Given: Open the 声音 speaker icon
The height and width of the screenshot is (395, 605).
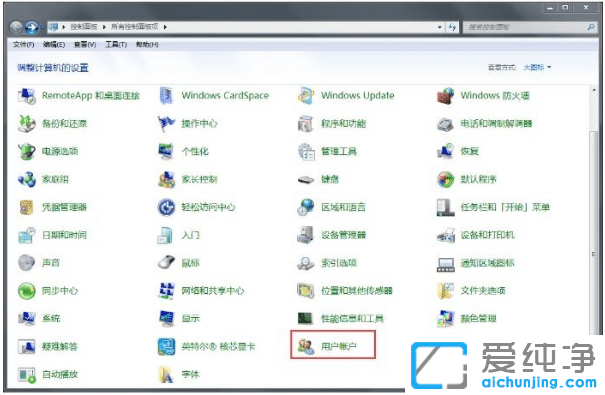Looking at the screenshot, I should click(x=27, y=263).
